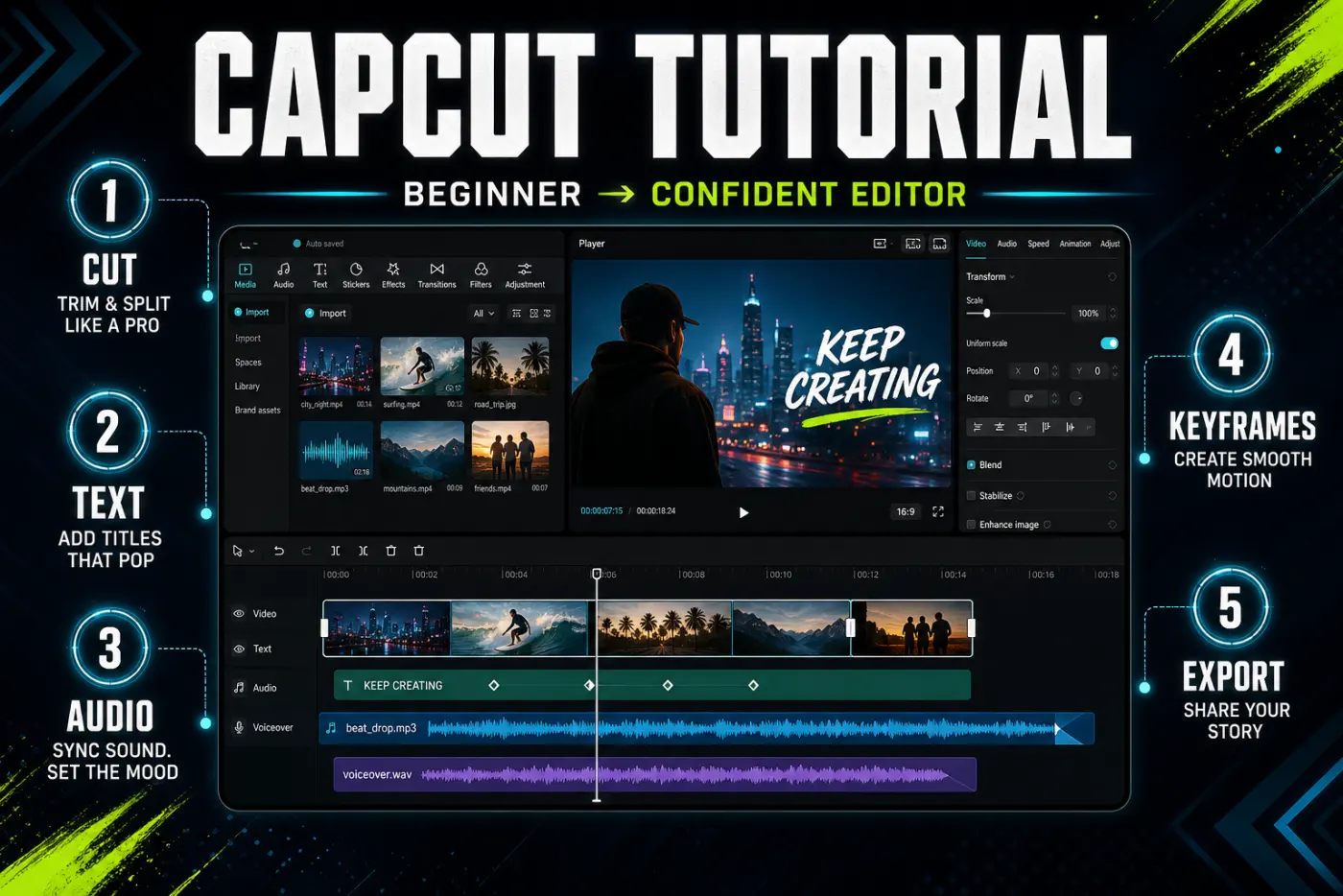Click the Position Y stepper arrows
The image size is (1343, 896).
(1115, 371)
